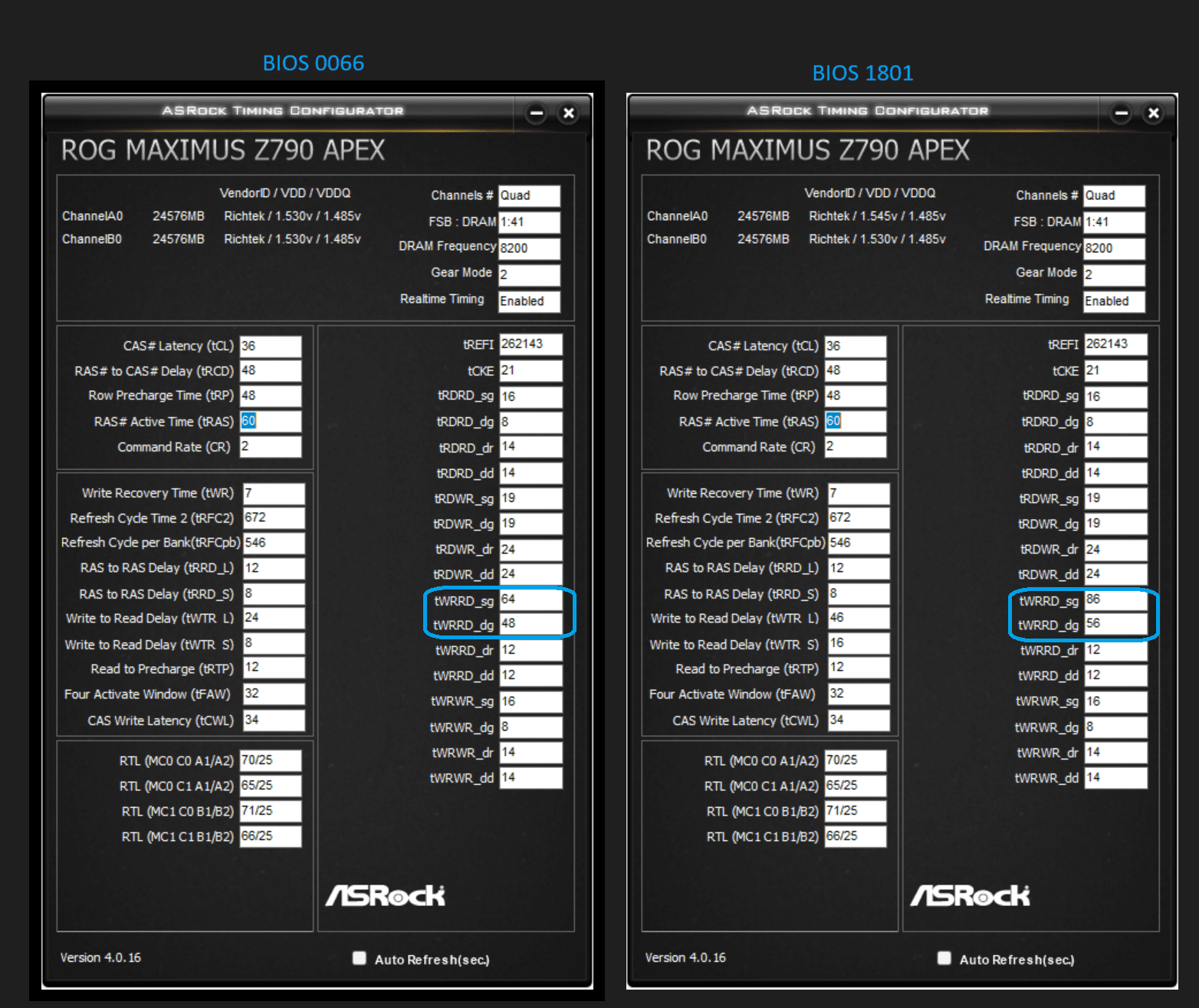
Task: Minimize the BIOS 1801 Timing Configurator window
Action: [x=1122, y=113]
